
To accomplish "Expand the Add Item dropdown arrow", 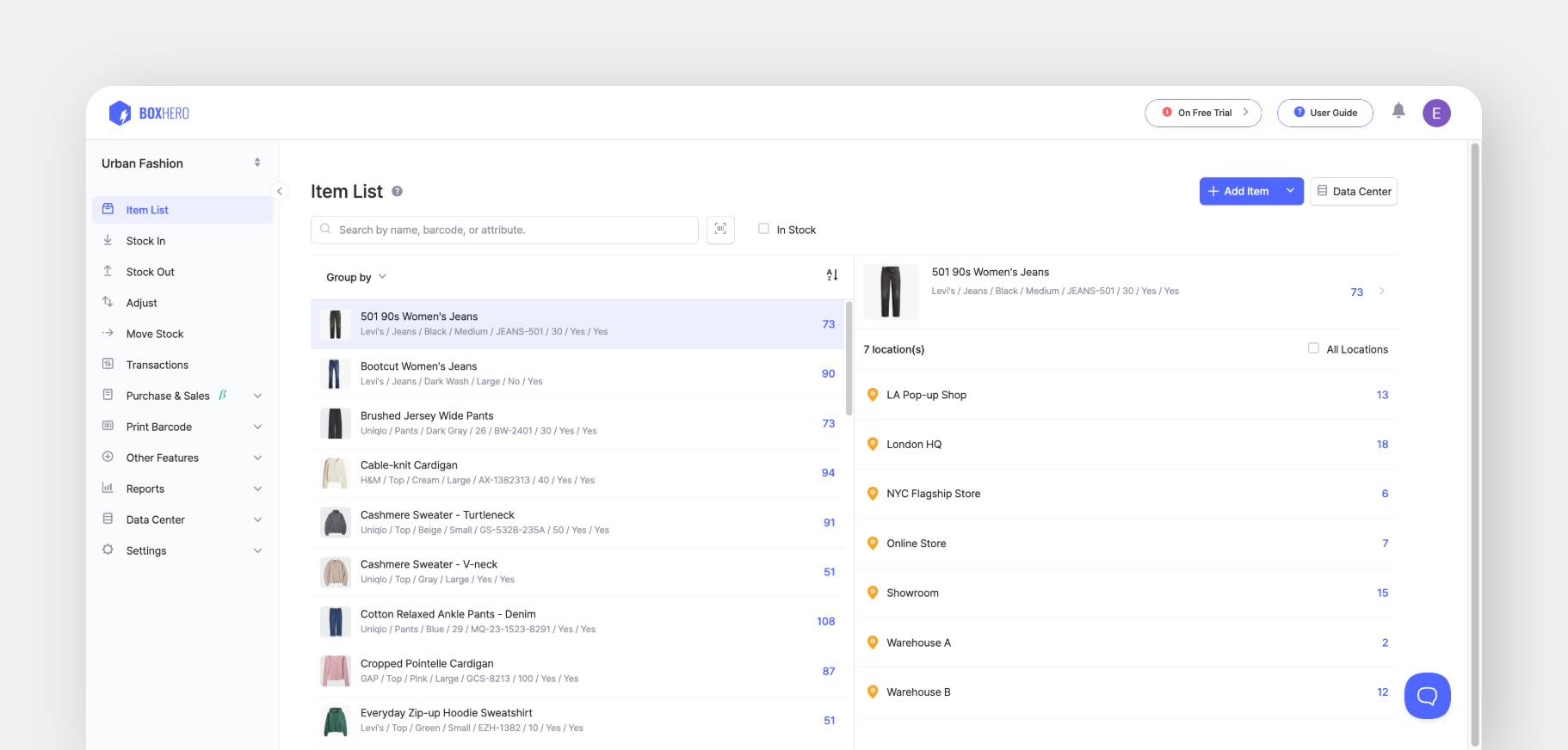I will click(1290, 191).
